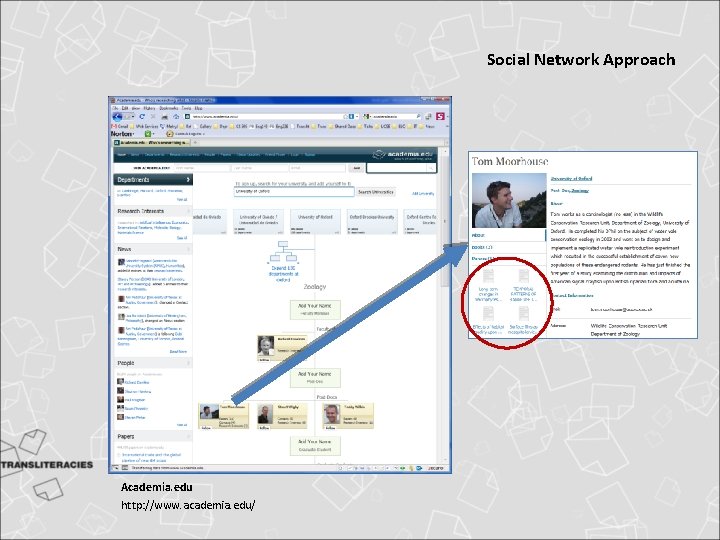Click Add Your Name Graduate Student box

click(x=315, y=445)
